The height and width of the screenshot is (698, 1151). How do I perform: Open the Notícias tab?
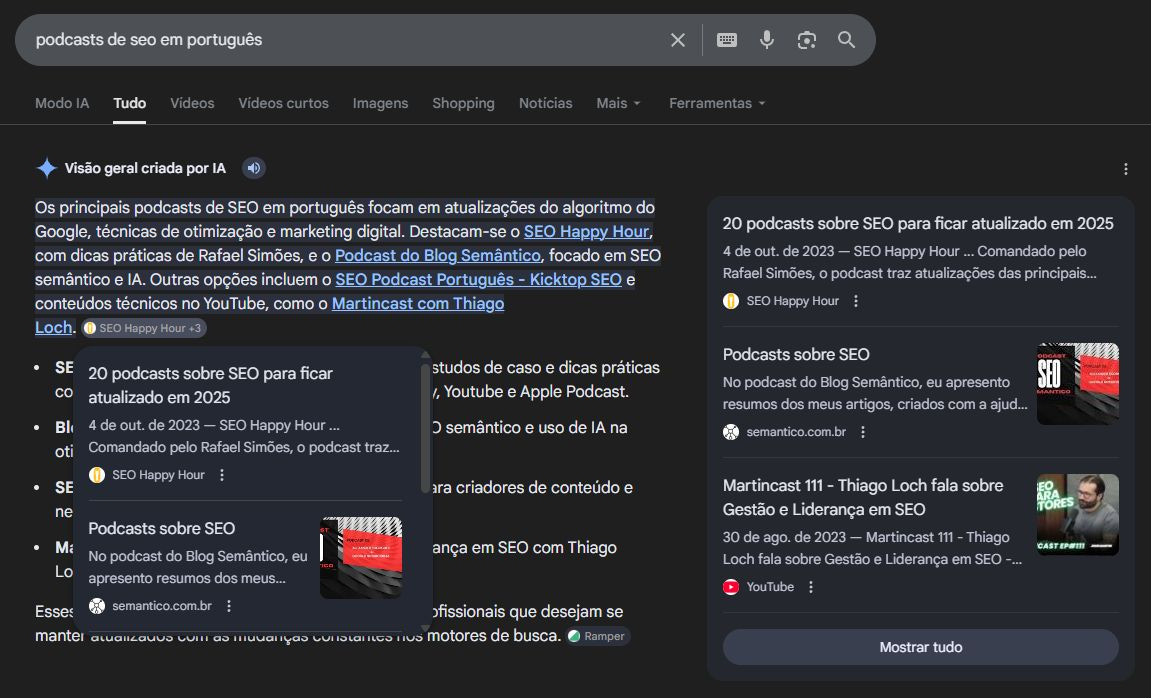(x=545, y=103)
